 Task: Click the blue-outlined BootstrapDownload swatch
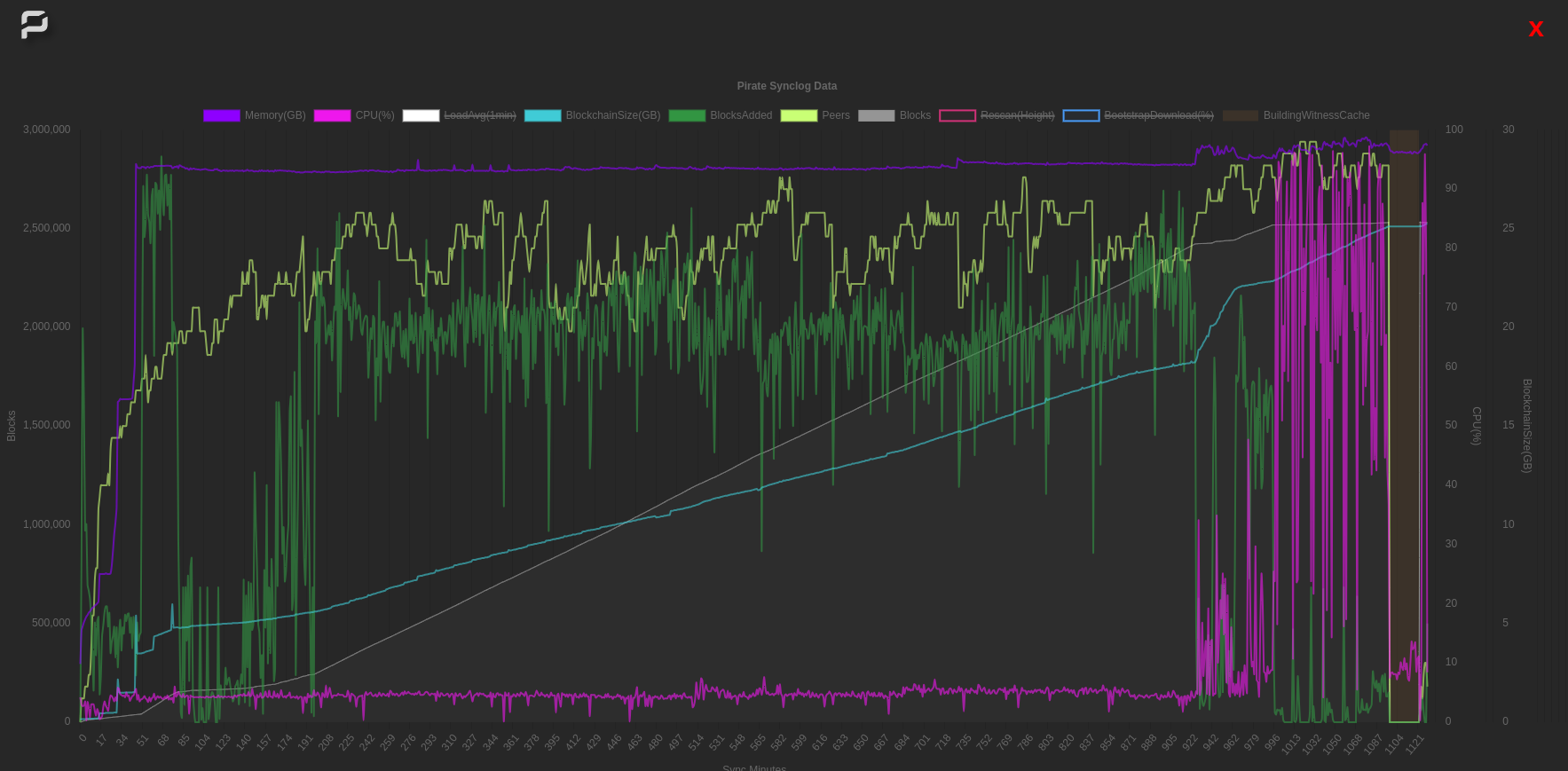(1081, 115)
